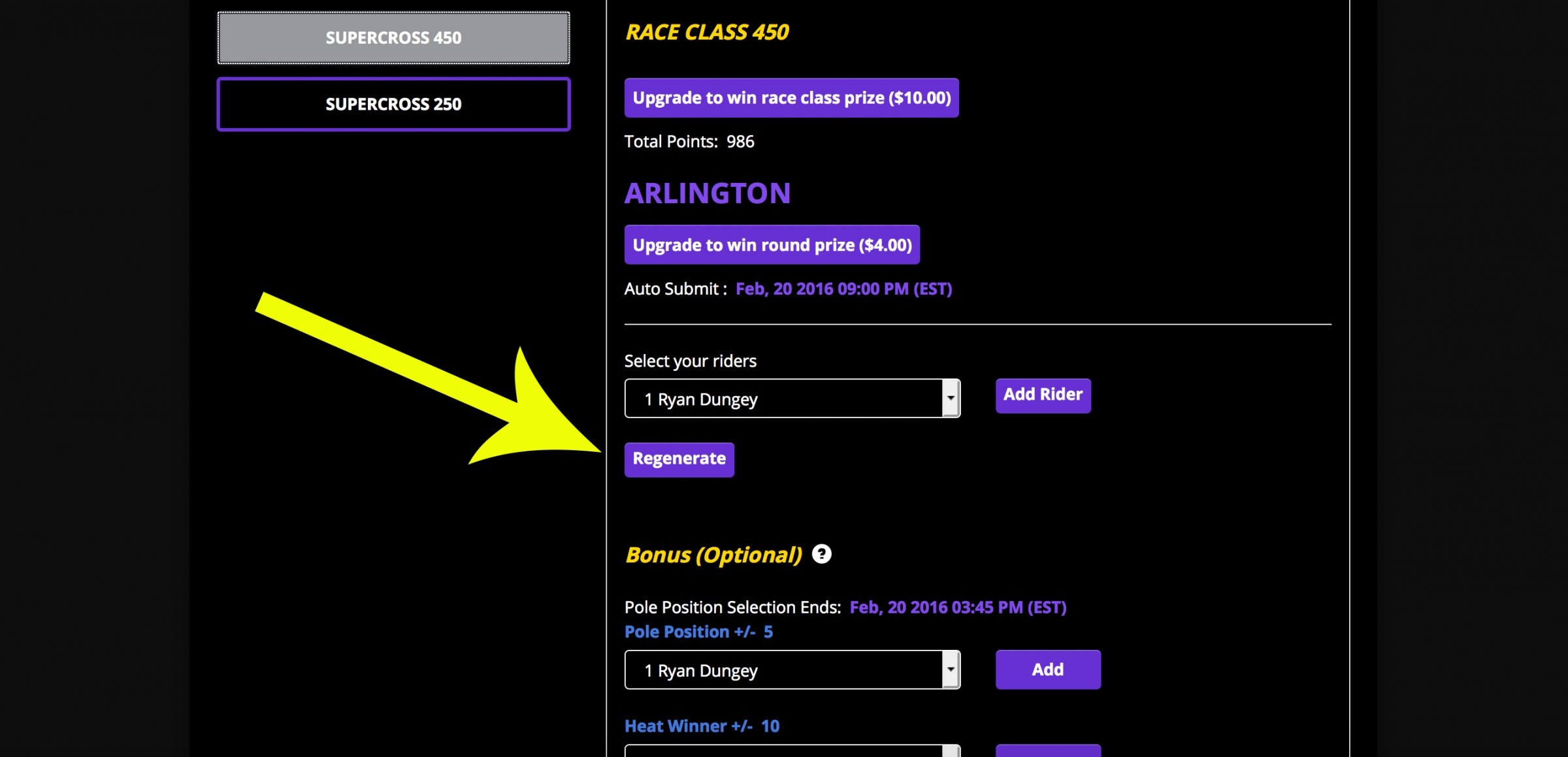Click the Add Rider button
This screenshot has width=1568, height=757.
click(x=1043, y=395)
